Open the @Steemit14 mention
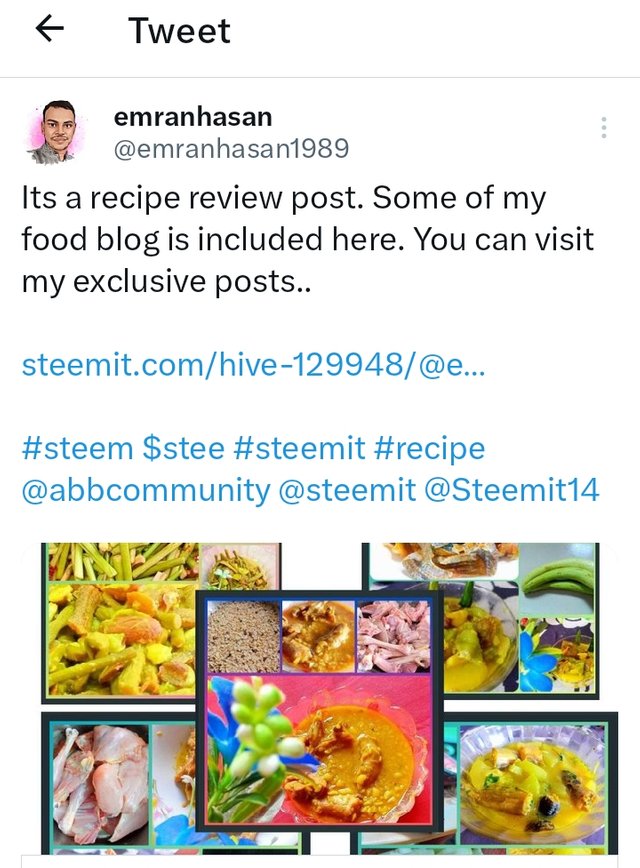Image resolution: width=640 pixels, height=868 pixels. (512, 490)
